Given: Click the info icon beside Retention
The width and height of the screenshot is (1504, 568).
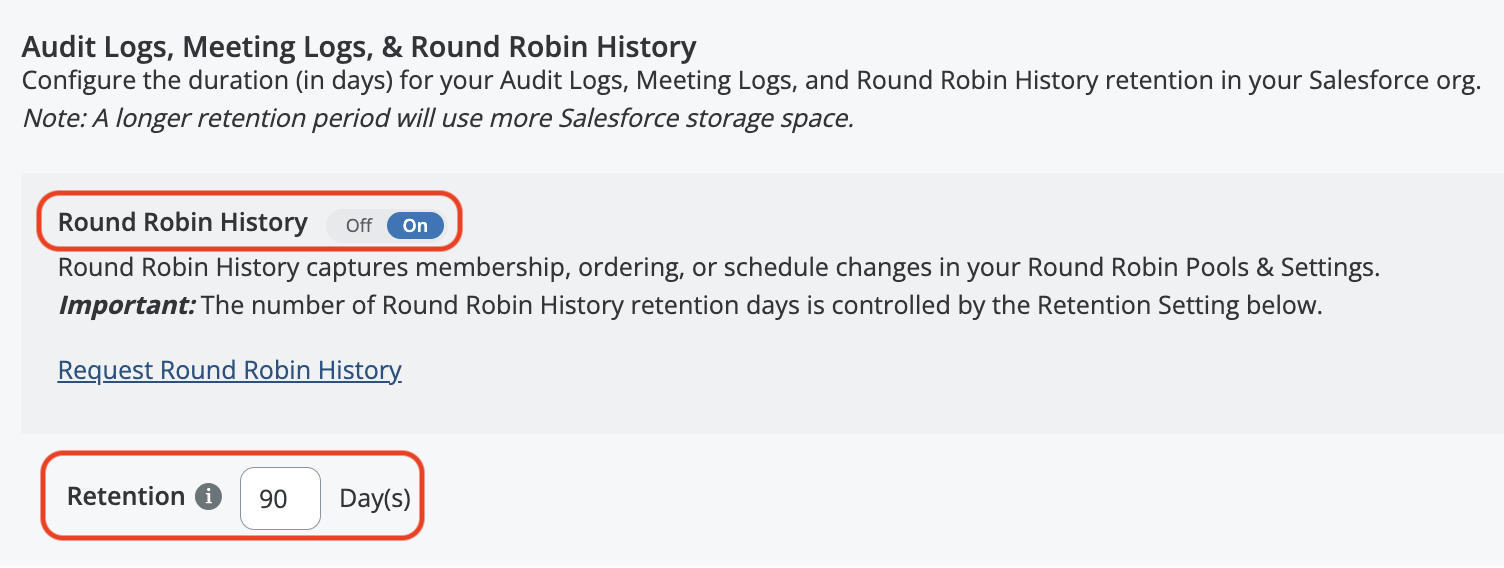Looking at the screenshot, I should click(x=208, y=497).
